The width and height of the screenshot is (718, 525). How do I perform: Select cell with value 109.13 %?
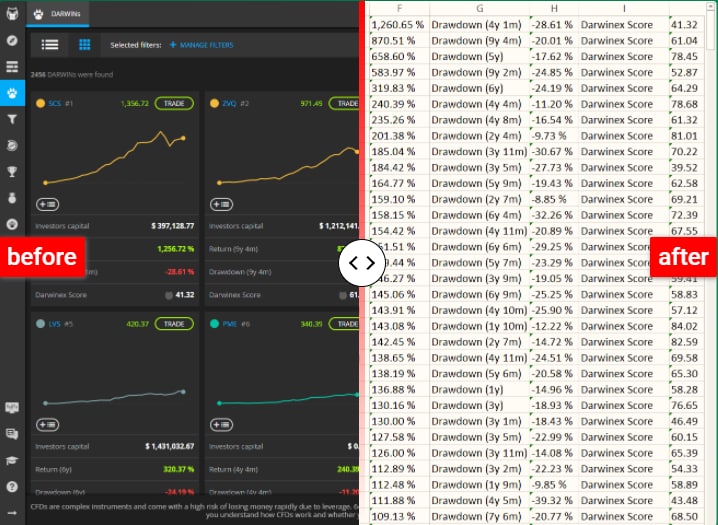(399, 517)
